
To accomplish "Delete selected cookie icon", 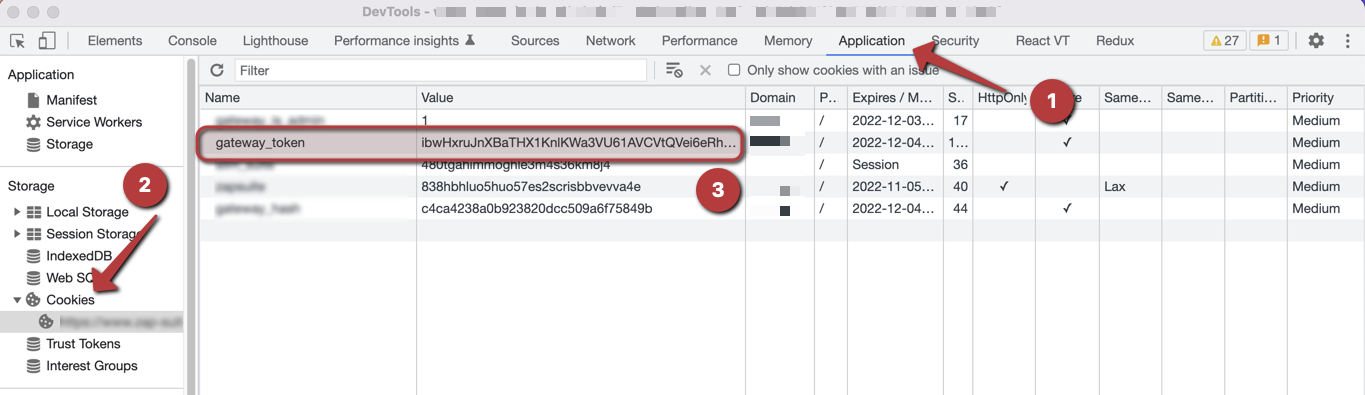I will [705, 70].
